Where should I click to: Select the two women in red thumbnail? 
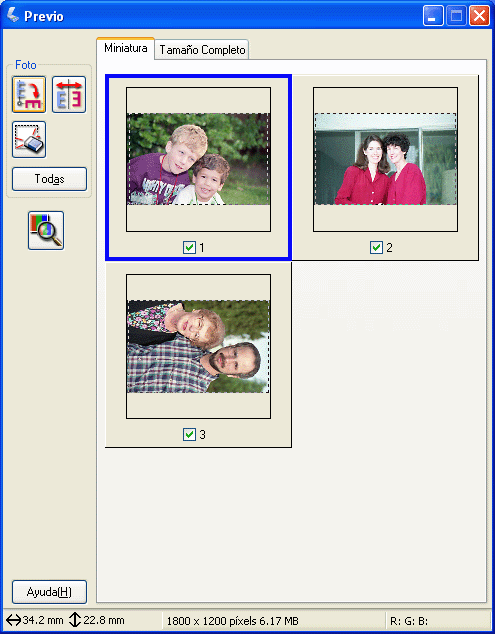[385, 159]
